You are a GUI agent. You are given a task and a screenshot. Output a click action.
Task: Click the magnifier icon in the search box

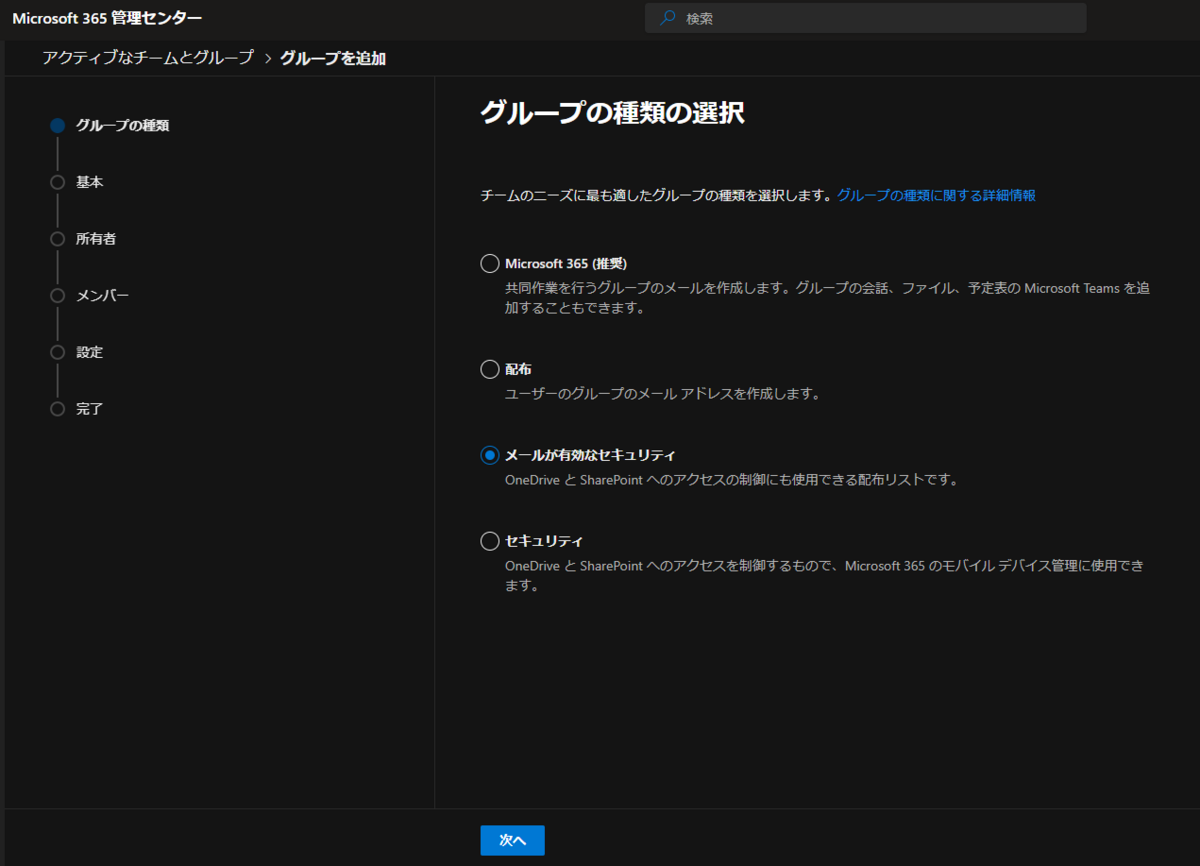[667, 18]
